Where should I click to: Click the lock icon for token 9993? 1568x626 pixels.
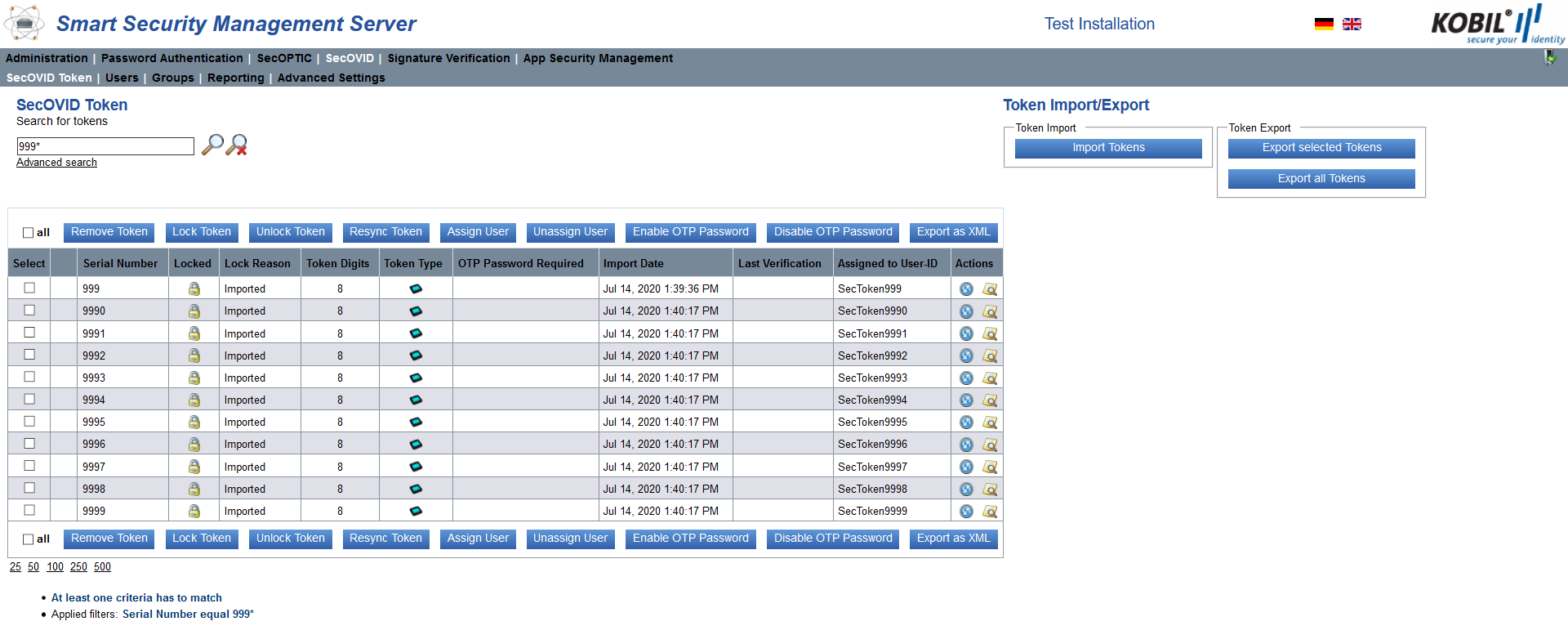(194, 378)
